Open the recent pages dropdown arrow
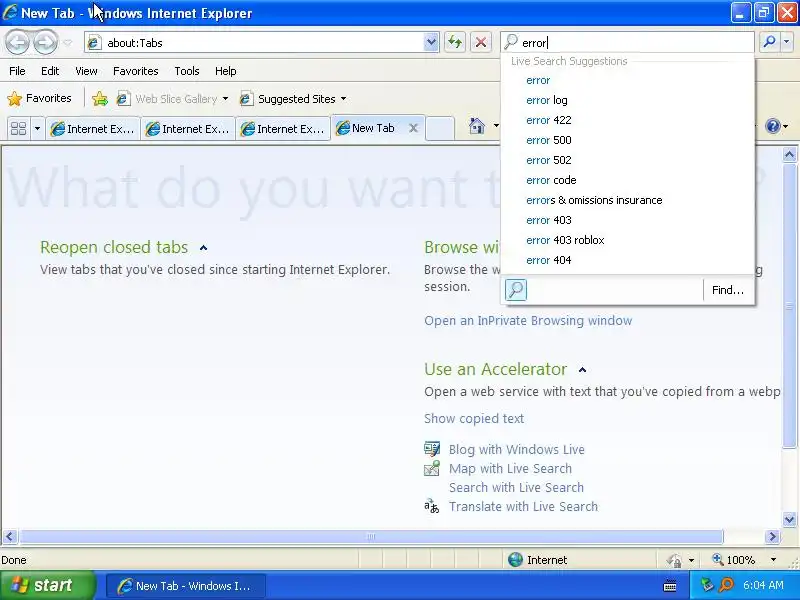800x600 pixels. coord(67,43)
